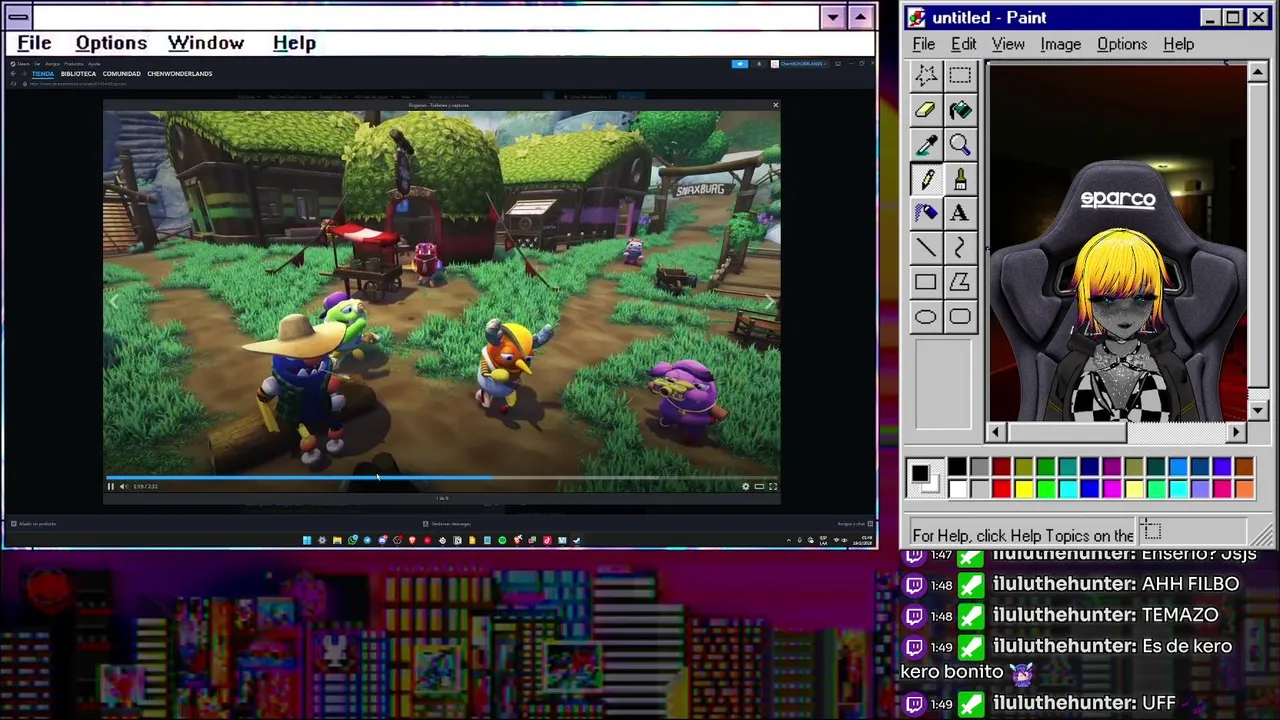Click Paint's horizontal scrollbar right arrow
This screenshot has width=1280, height=720.
coord(1237,432)
